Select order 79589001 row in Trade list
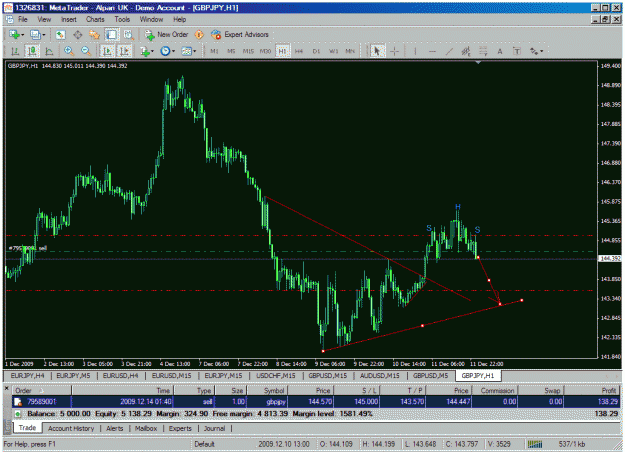This screenshot has width=625, height=452. tap(316, 401)
